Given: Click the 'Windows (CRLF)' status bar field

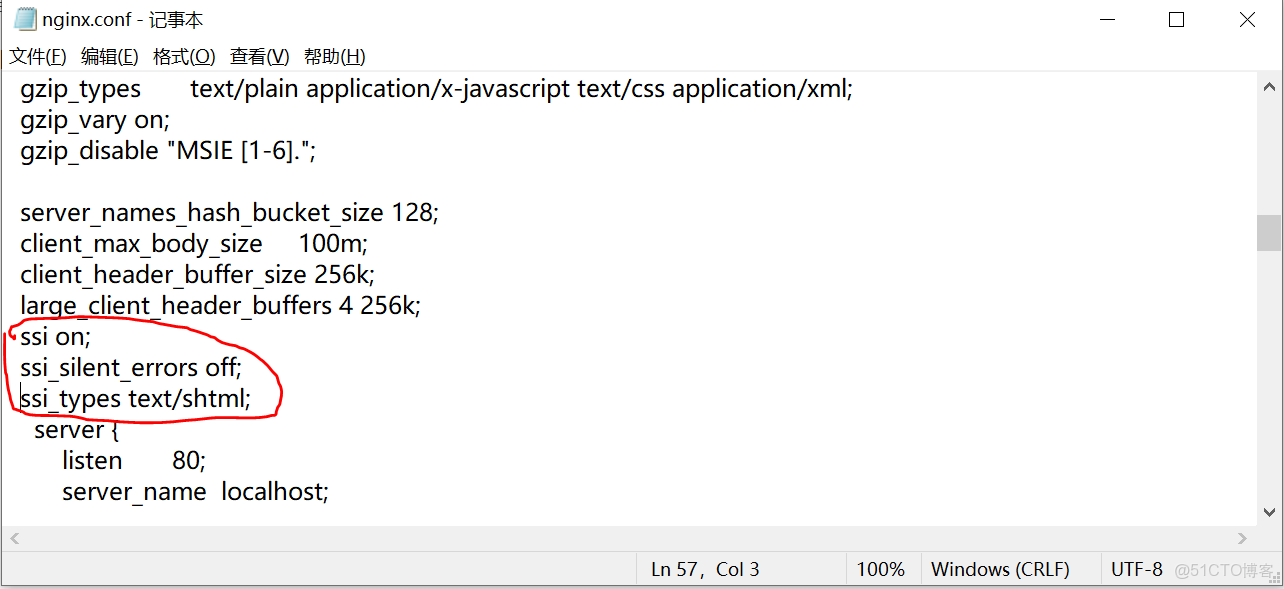Looking at the screenshot, I should (x=1000, y=569).
